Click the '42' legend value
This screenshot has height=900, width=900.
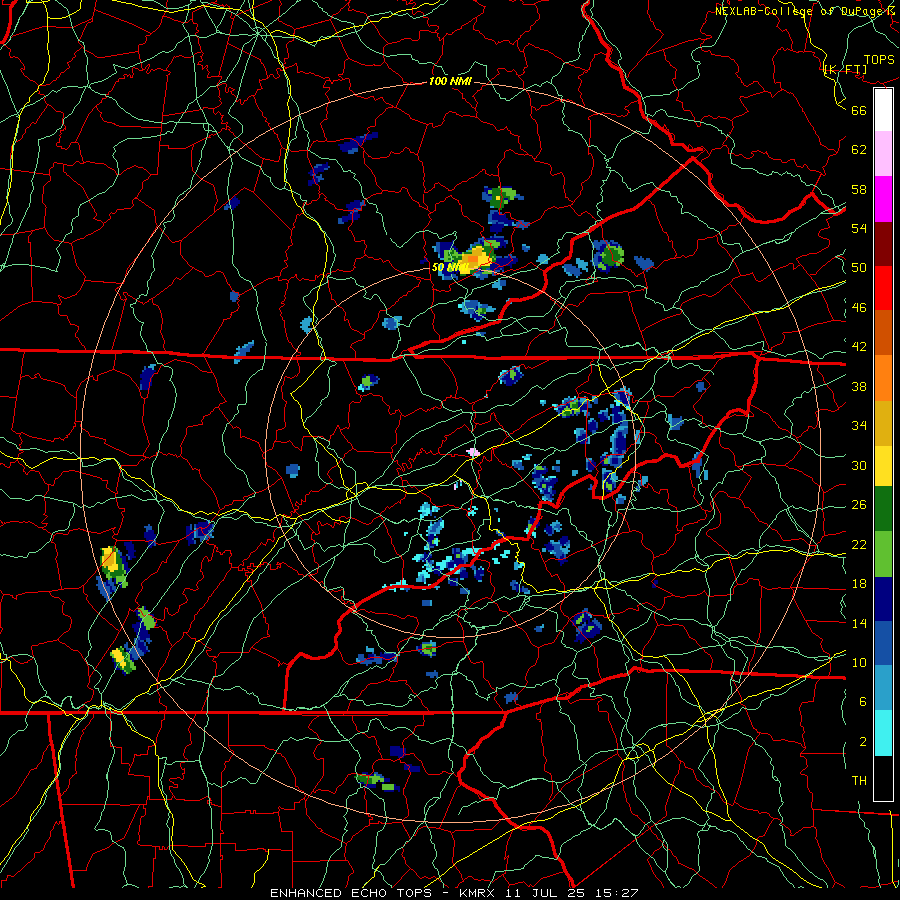(x=859, y=346)
